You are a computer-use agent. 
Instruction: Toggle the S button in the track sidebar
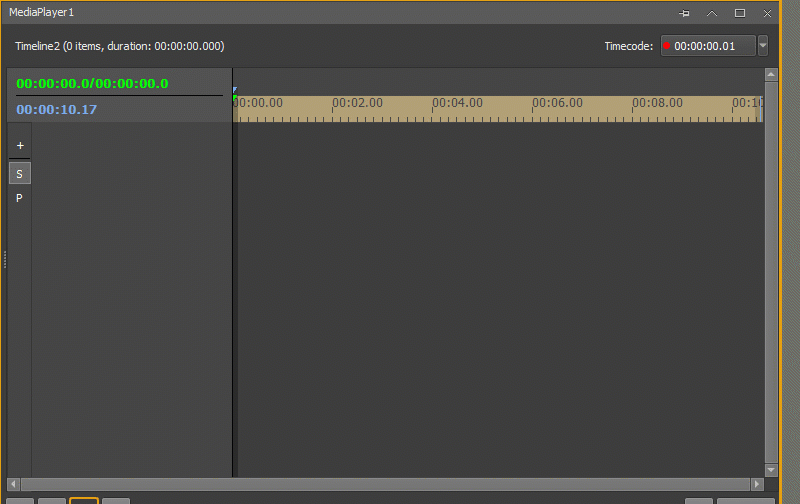pyautogui.click(x=20, y=173)
